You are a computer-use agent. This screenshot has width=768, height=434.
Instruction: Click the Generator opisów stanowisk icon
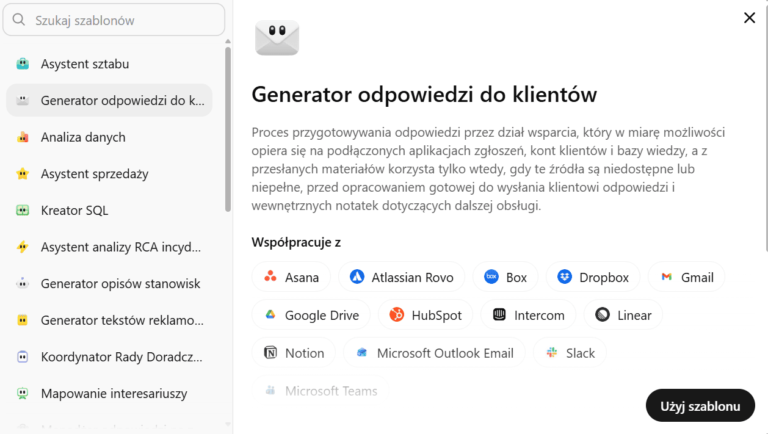click(x=23, y=284)
